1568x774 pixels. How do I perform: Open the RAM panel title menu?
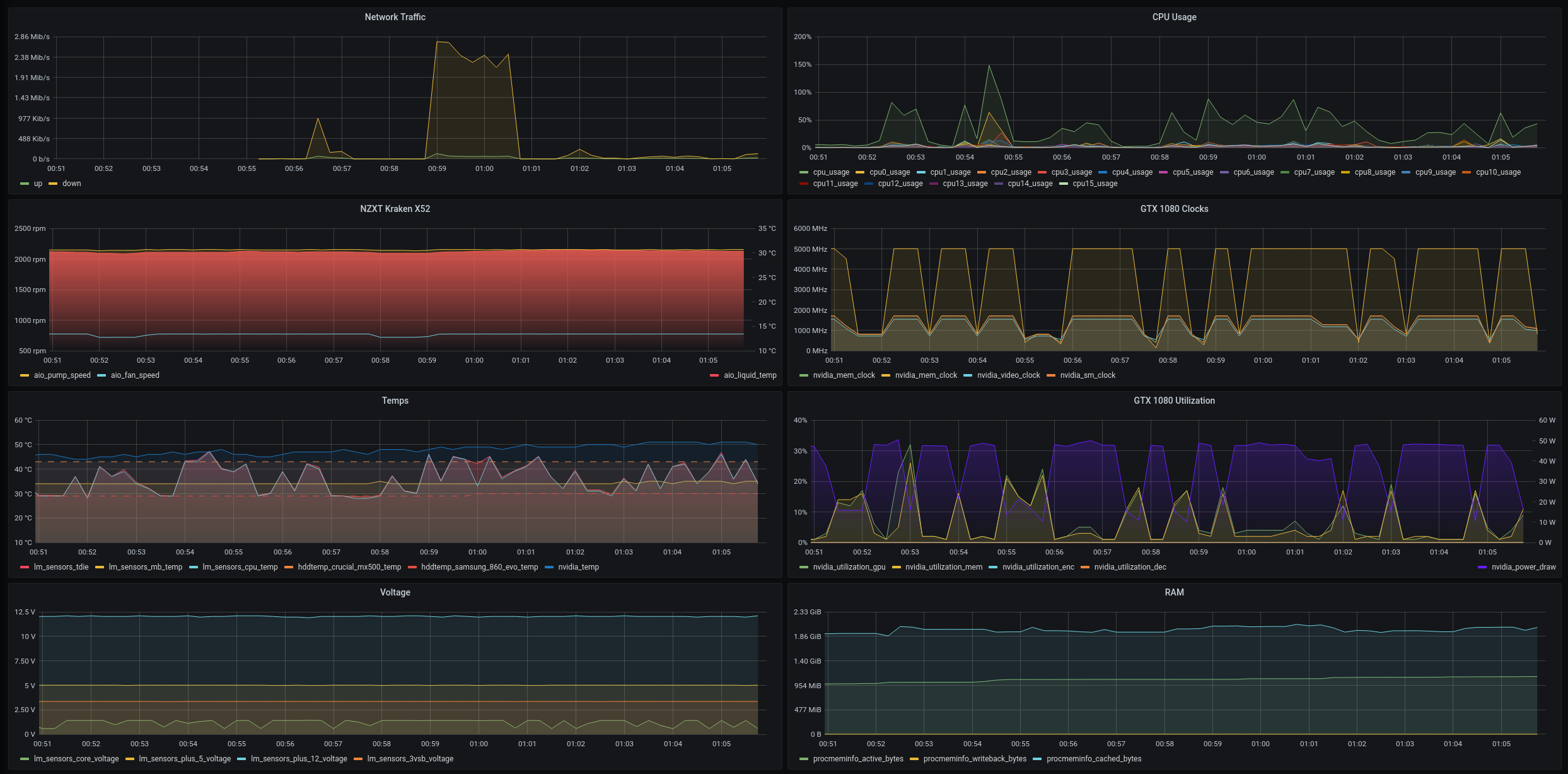tap(1174, 592)
